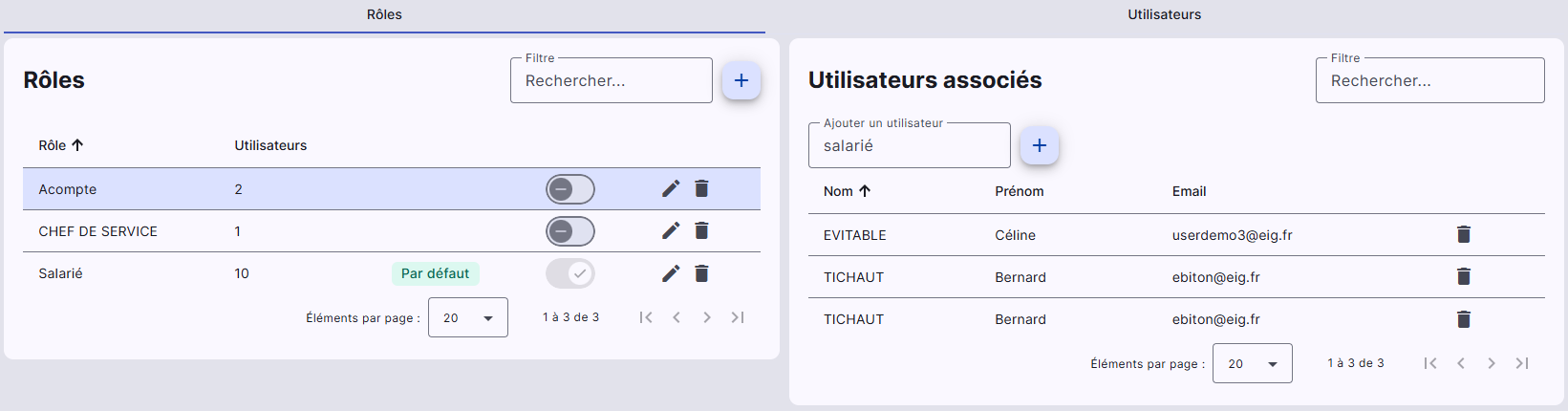This screenshot has width=1568, height=411.
Task: Switch to the Utilisateurs tab
Action: coord(1164,14)
